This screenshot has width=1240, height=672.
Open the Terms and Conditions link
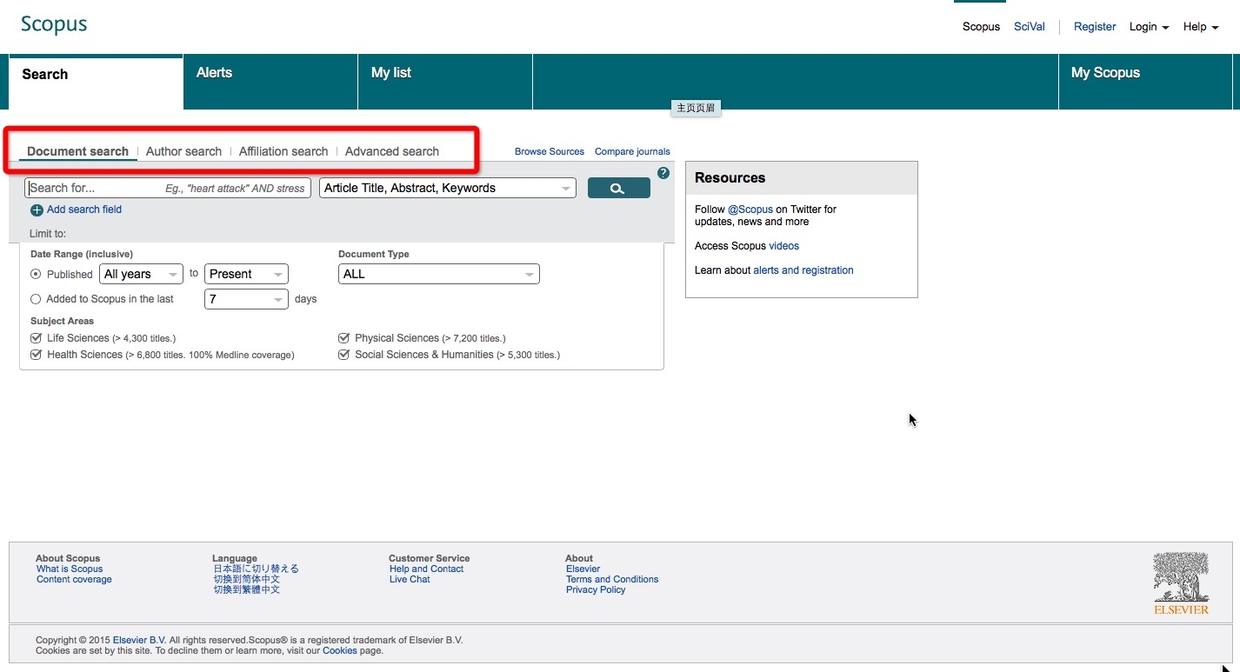pyautogui.click(x=612, y=580)
